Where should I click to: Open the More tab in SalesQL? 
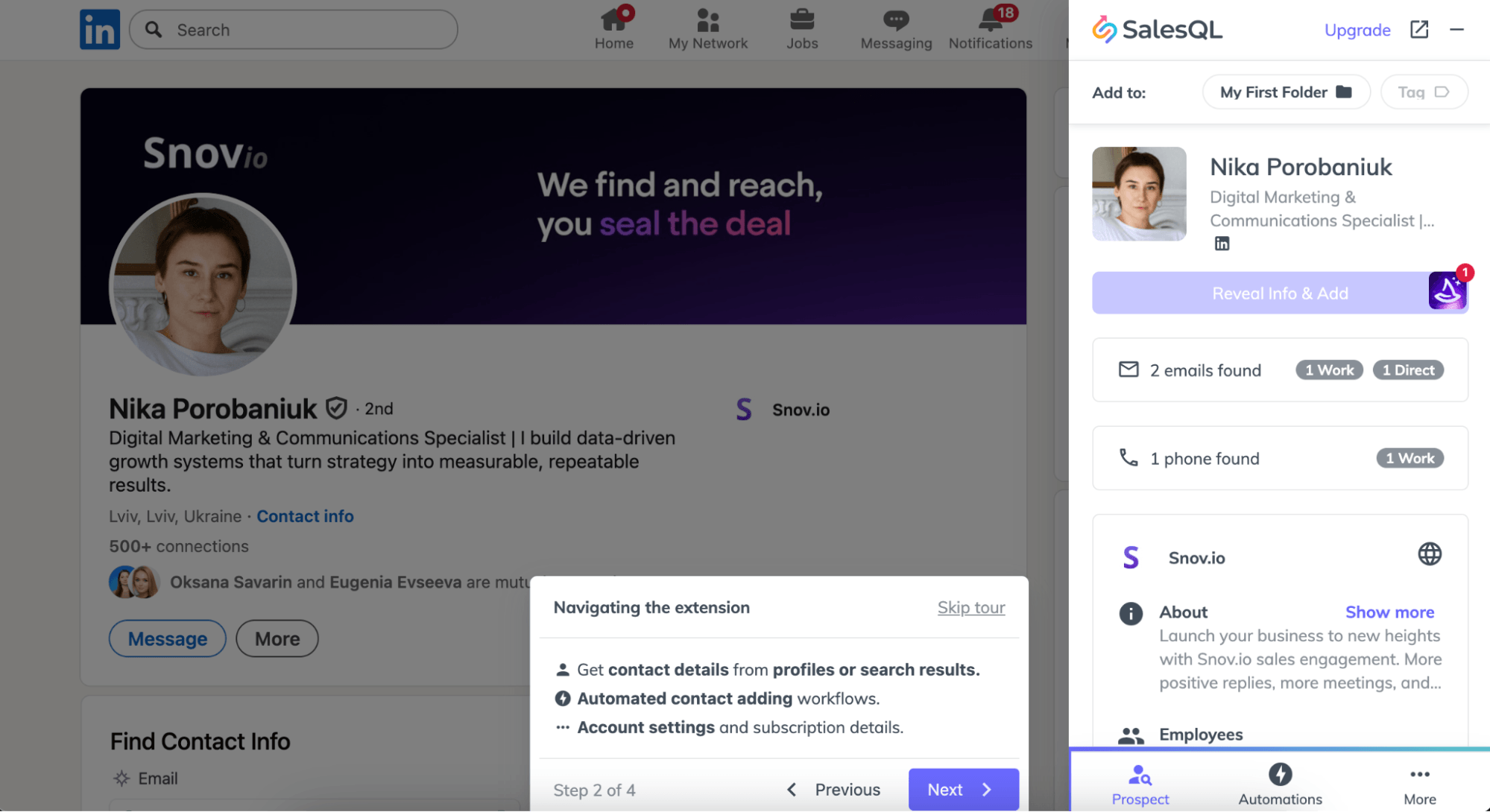tap(1419, 784)
